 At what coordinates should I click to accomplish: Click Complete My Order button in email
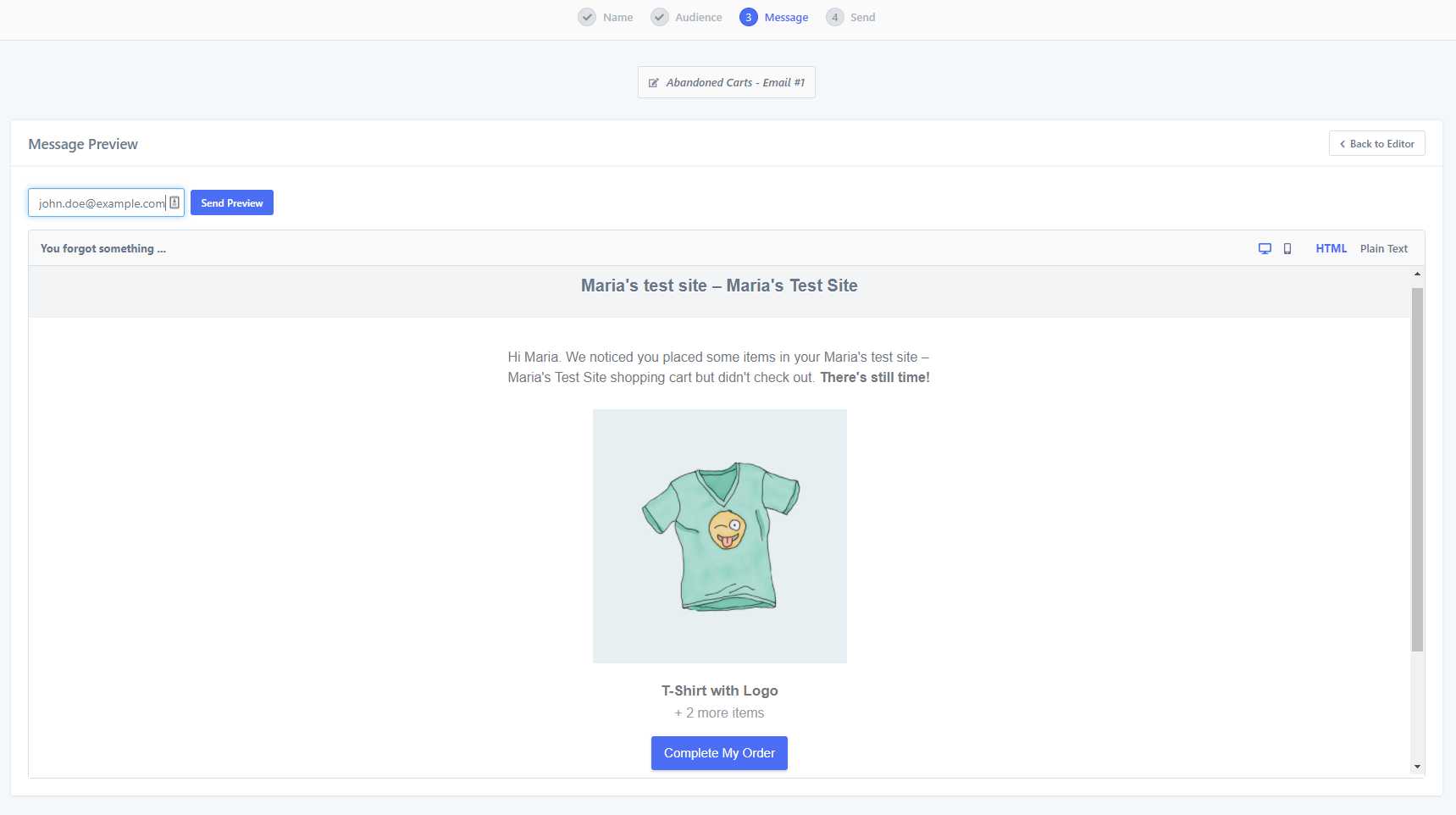pos(719,753)
